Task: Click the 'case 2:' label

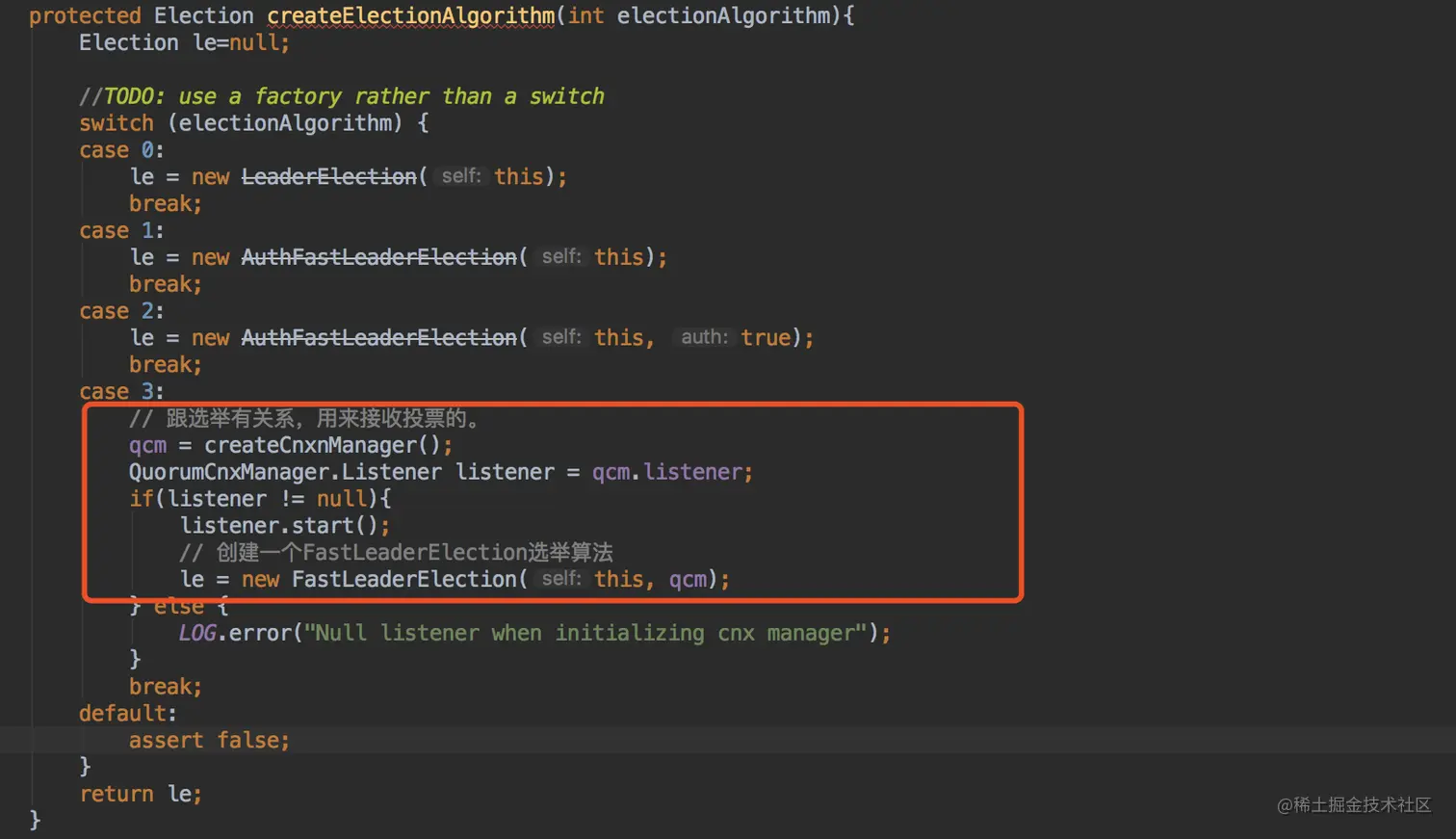Action: click(121, 311)
